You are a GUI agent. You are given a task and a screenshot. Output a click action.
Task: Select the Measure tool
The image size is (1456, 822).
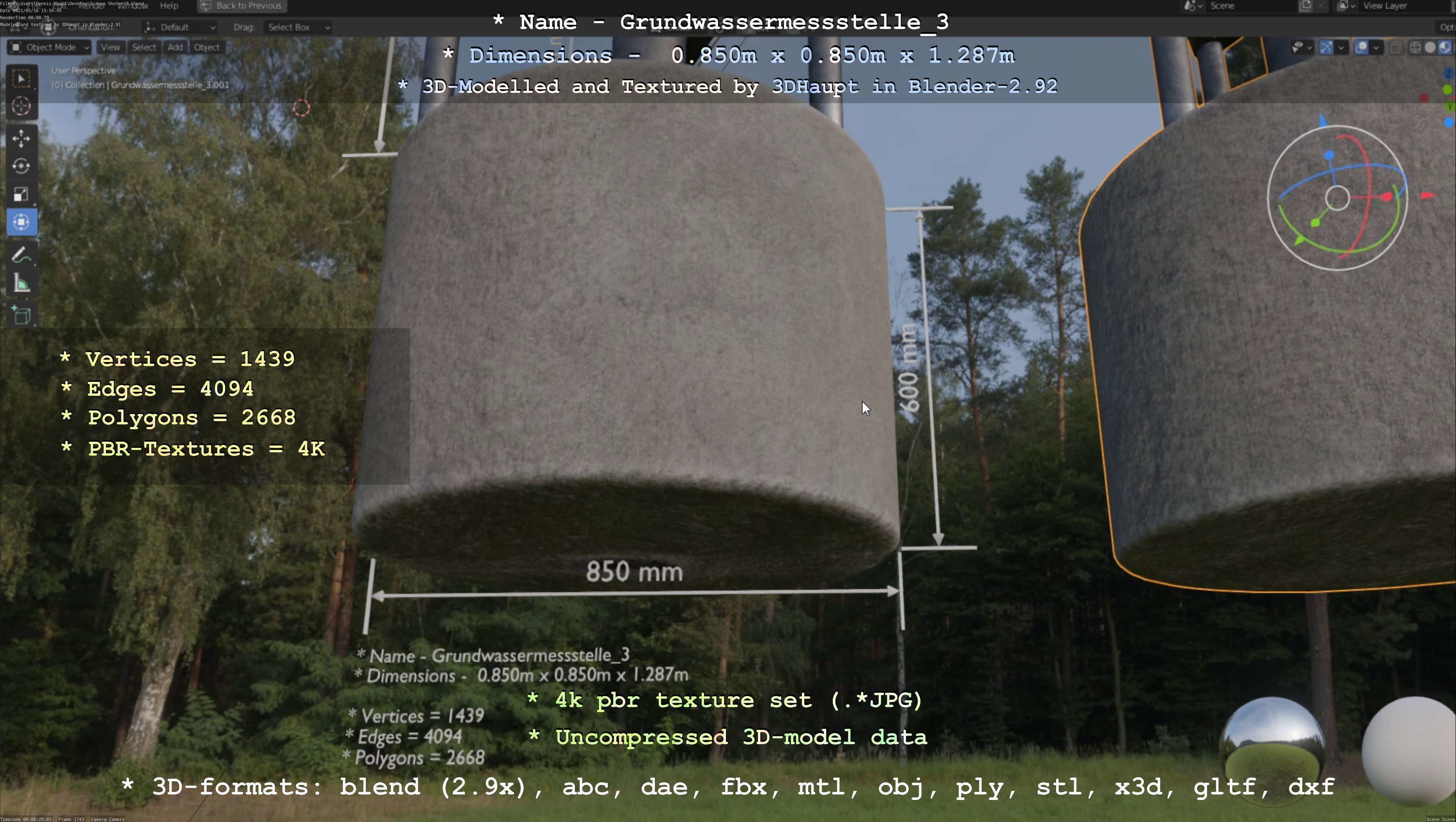click(21, 283)
